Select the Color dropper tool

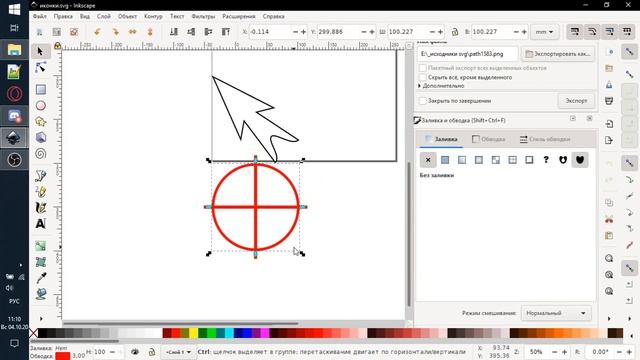[40, 278]
